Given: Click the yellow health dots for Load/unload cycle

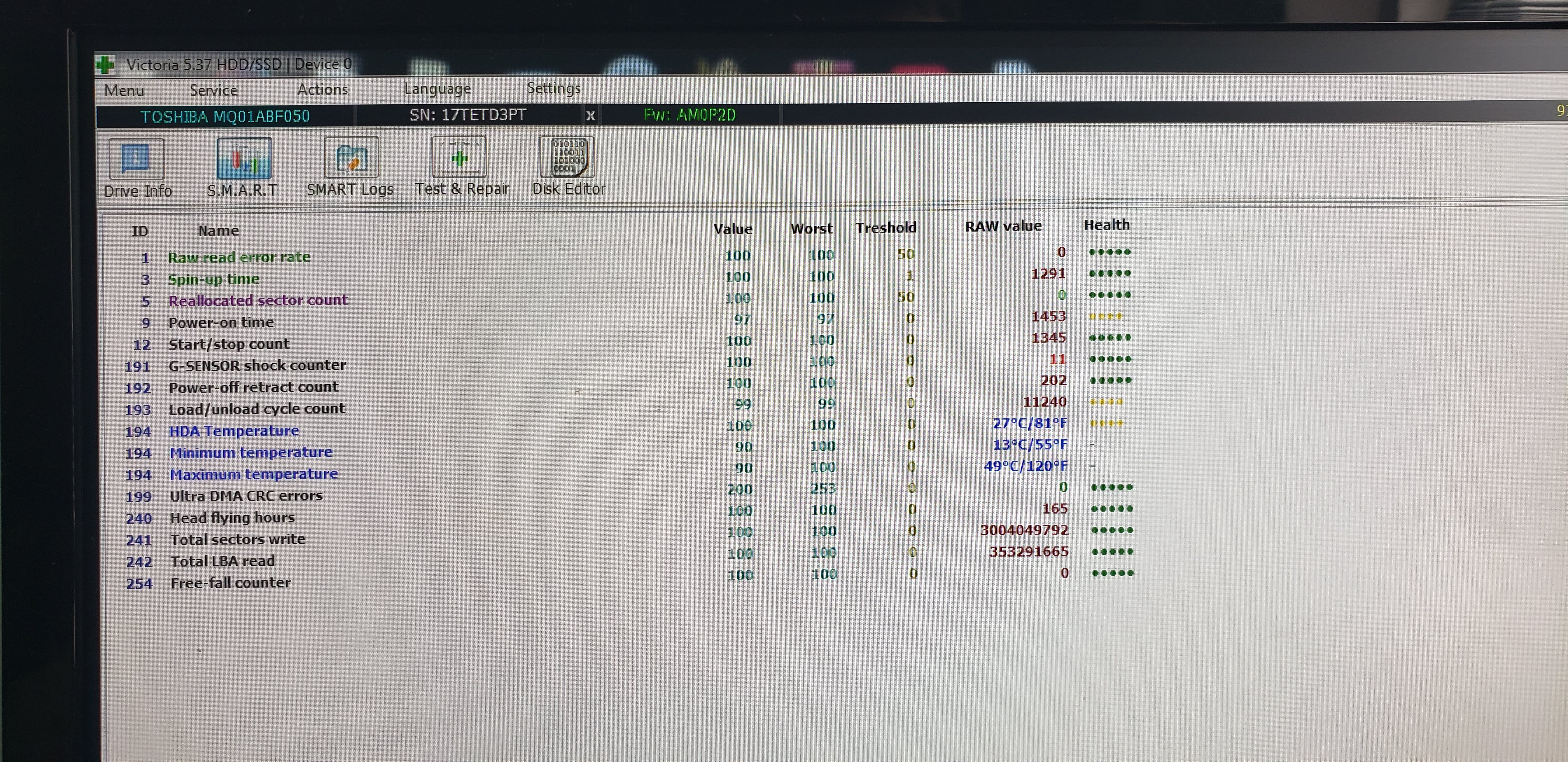Looking at the screenshot, I should [1106, 402].
